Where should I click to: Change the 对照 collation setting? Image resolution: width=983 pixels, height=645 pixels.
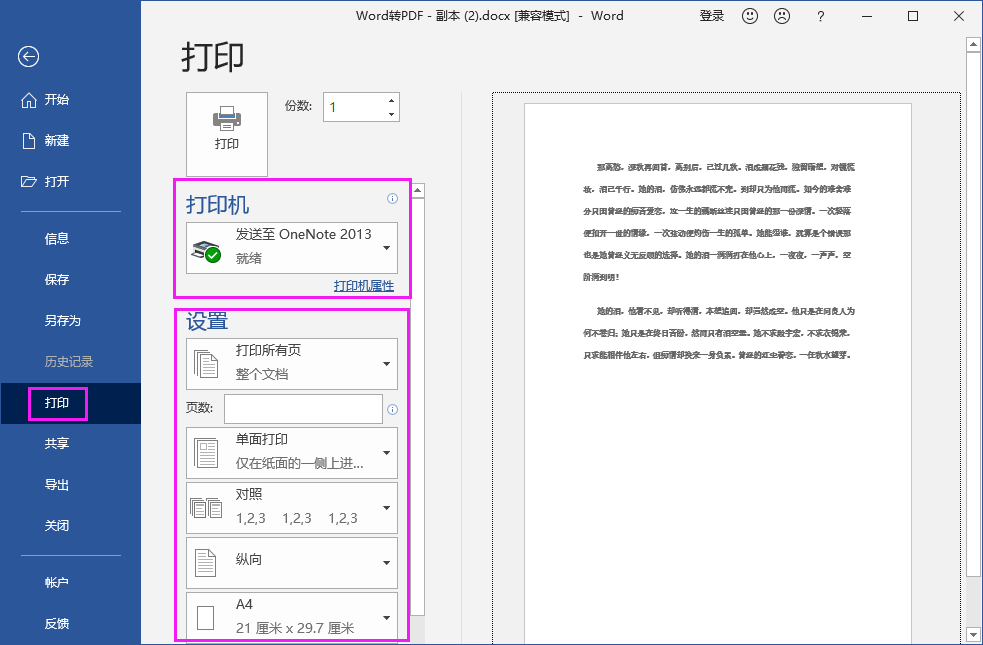pos(290,507)
